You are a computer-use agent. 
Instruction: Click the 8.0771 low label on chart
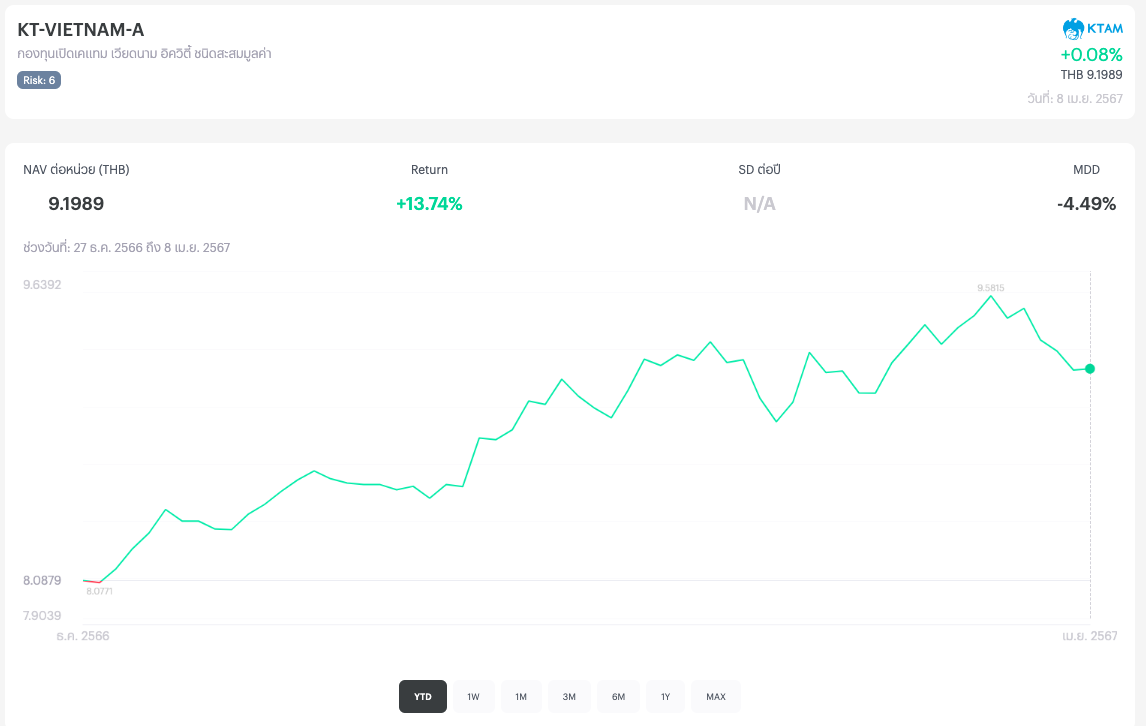tap(99, 591)
